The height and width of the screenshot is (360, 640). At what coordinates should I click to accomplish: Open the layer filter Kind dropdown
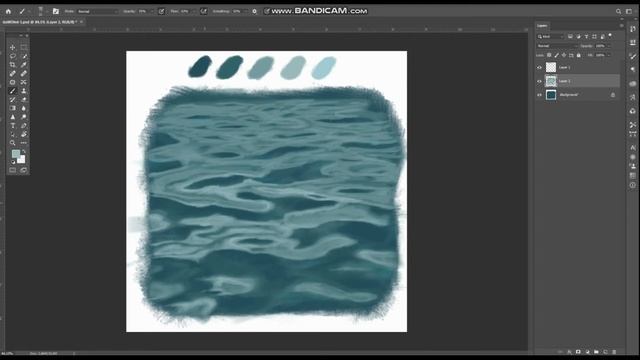[x=550, y=37]
